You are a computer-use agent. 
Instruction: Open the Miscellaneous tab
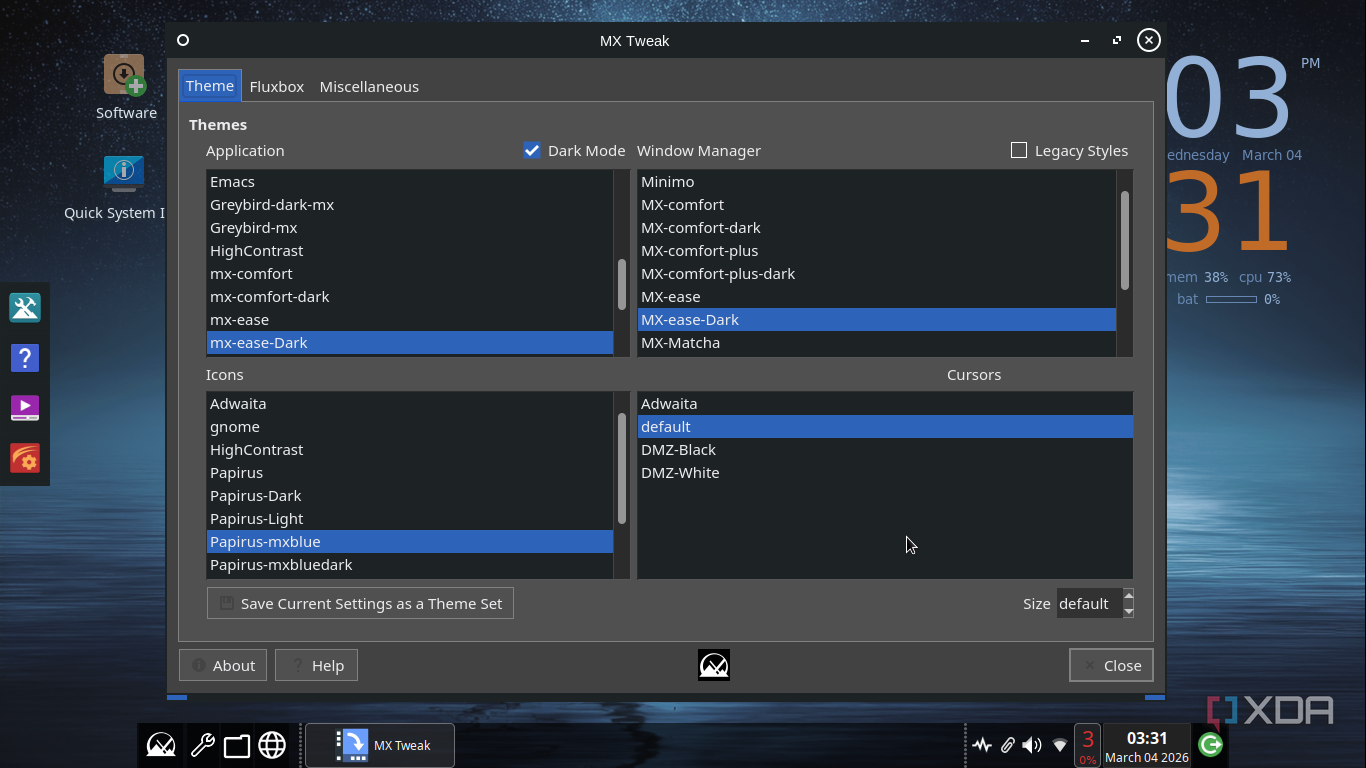369,87
